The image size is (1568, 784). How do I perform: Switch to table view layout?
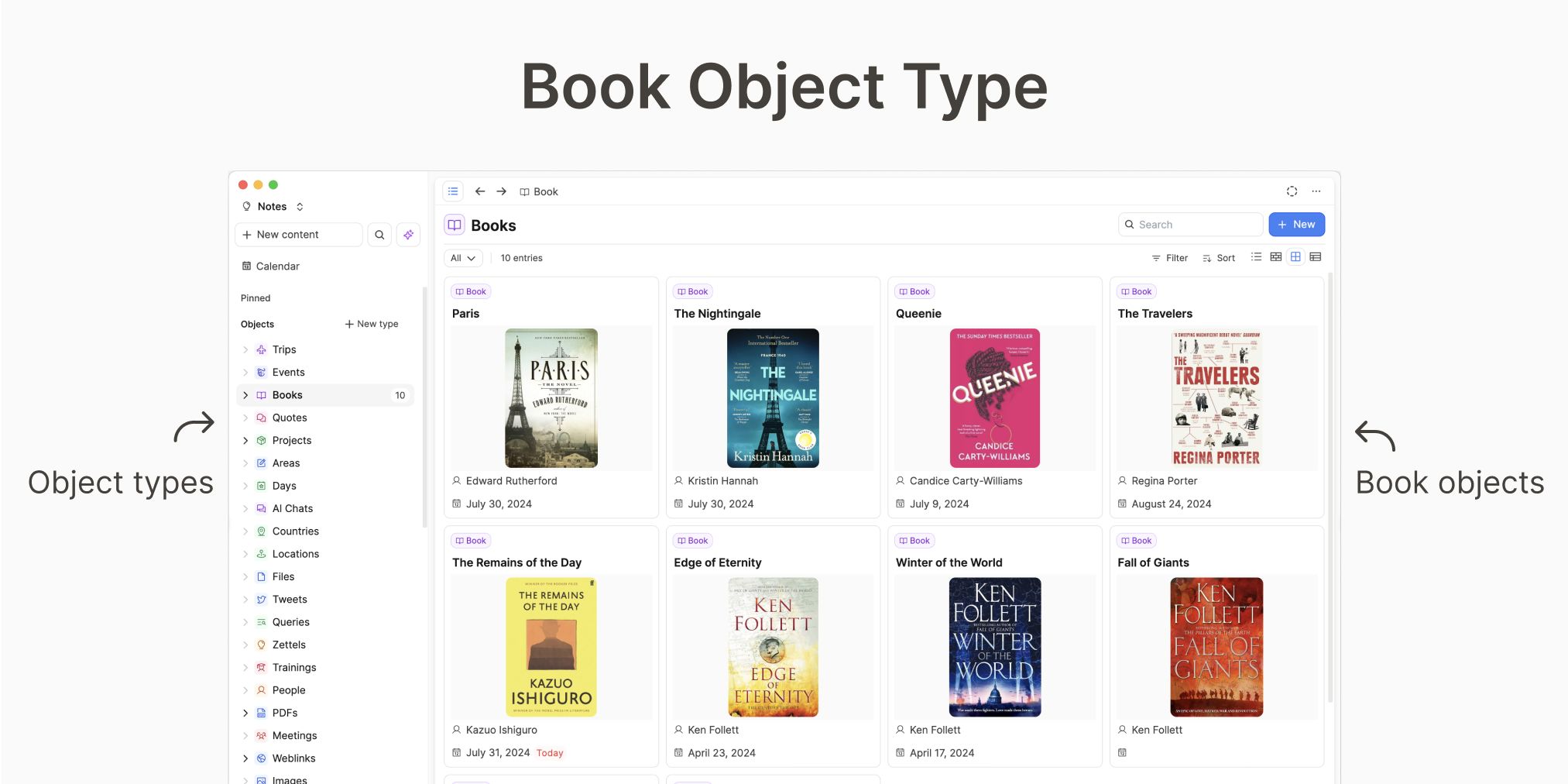tap(1315, 256)
